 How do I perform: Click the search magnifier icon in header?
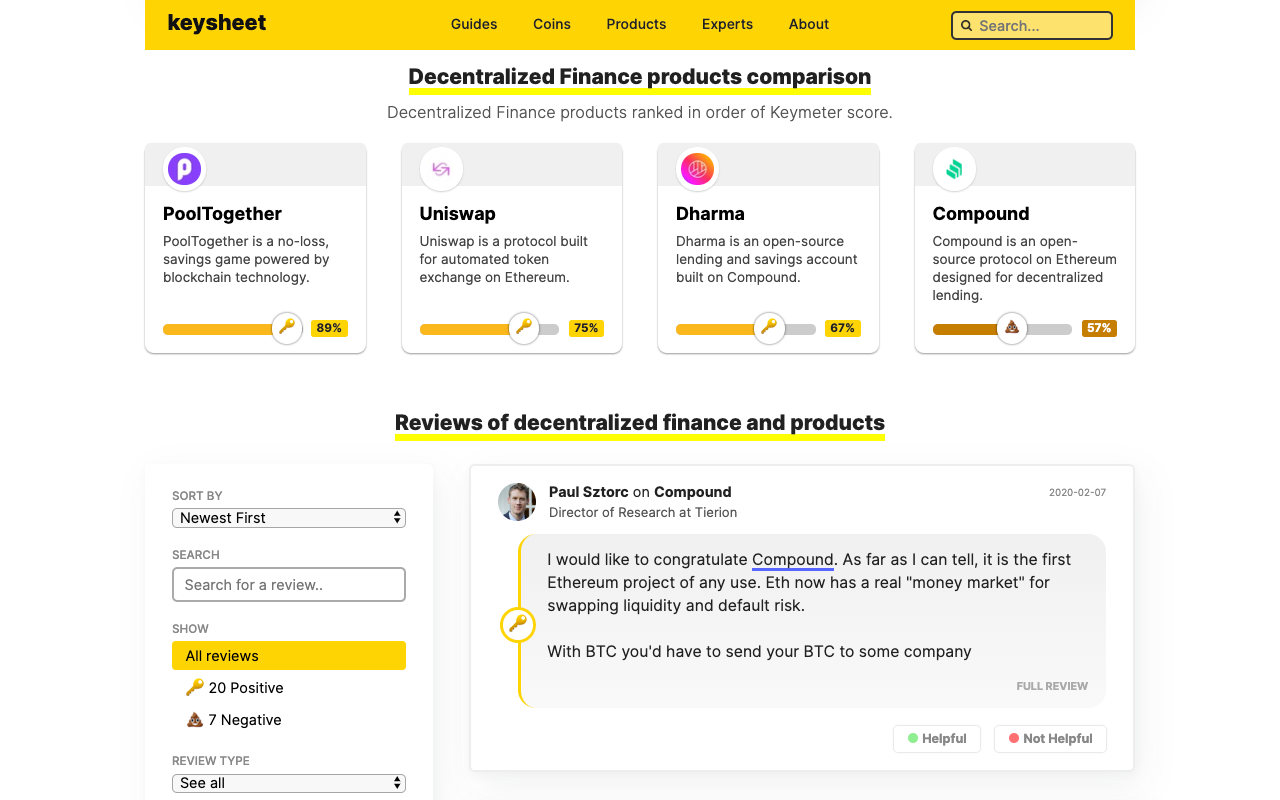click(966, 26)
